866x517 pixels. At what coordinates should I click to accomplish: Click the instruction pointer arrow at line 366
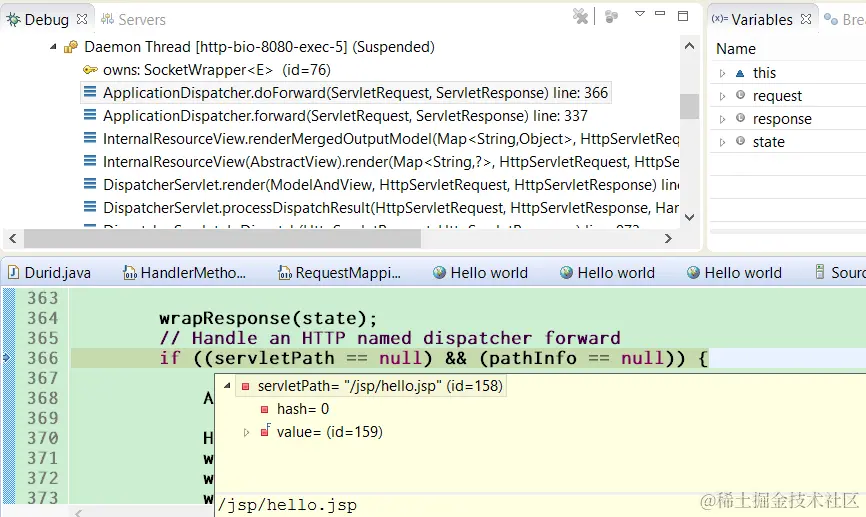coord(7,358)
